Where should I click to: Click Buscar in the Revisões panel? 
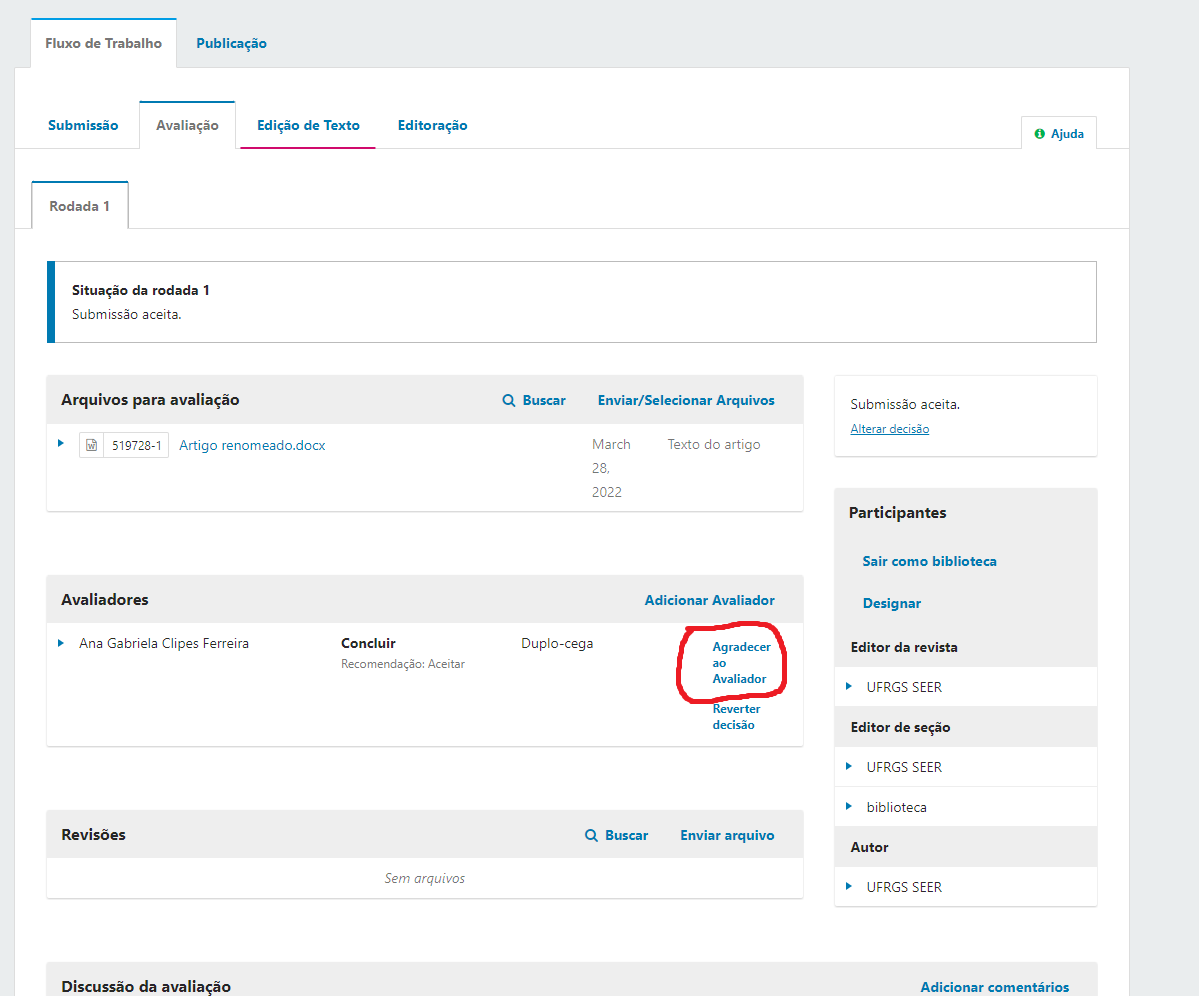[x=626, y=835]
